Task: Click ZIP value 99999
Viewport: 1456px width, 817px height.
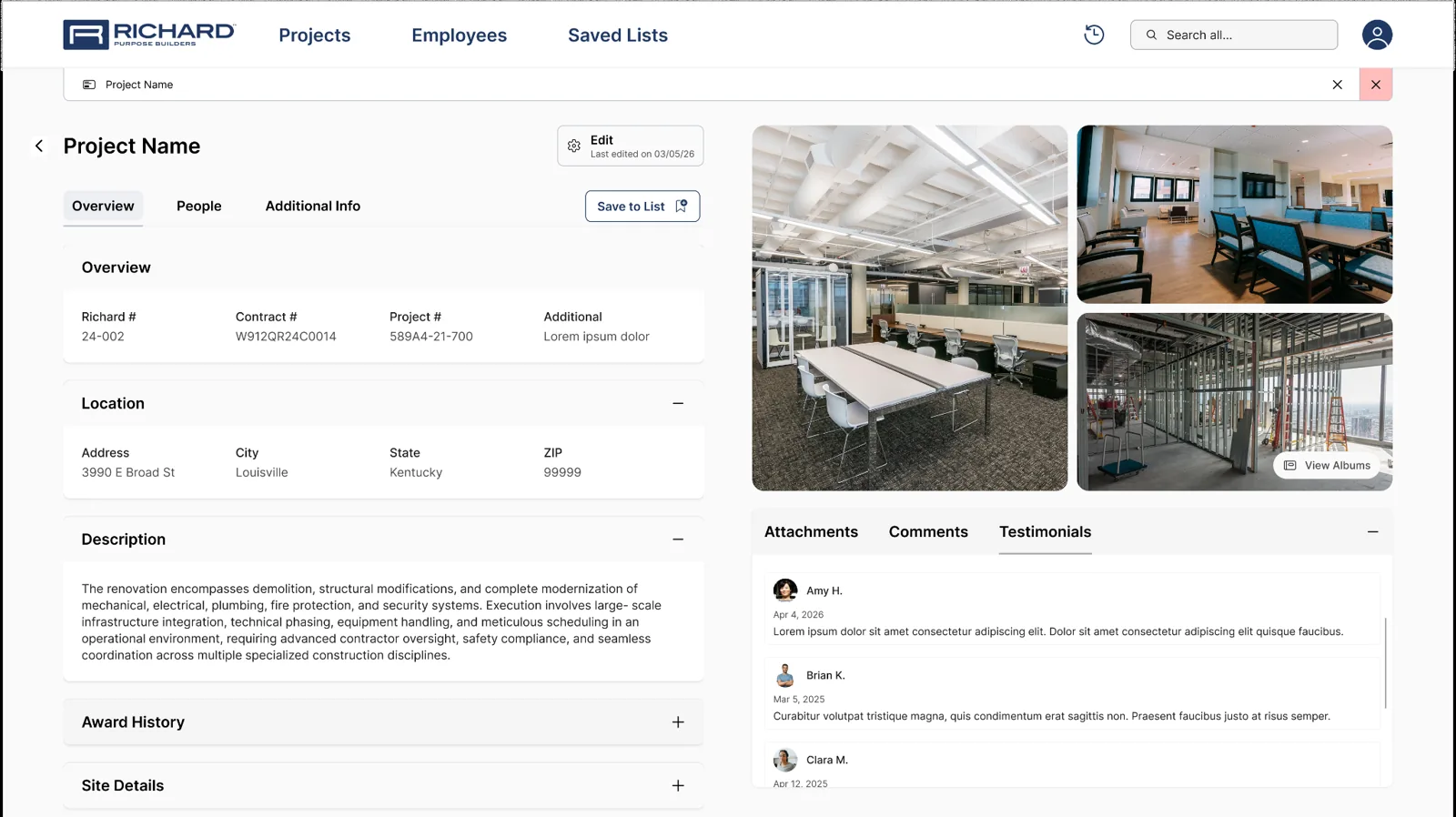Action: [x=562, y=472]
